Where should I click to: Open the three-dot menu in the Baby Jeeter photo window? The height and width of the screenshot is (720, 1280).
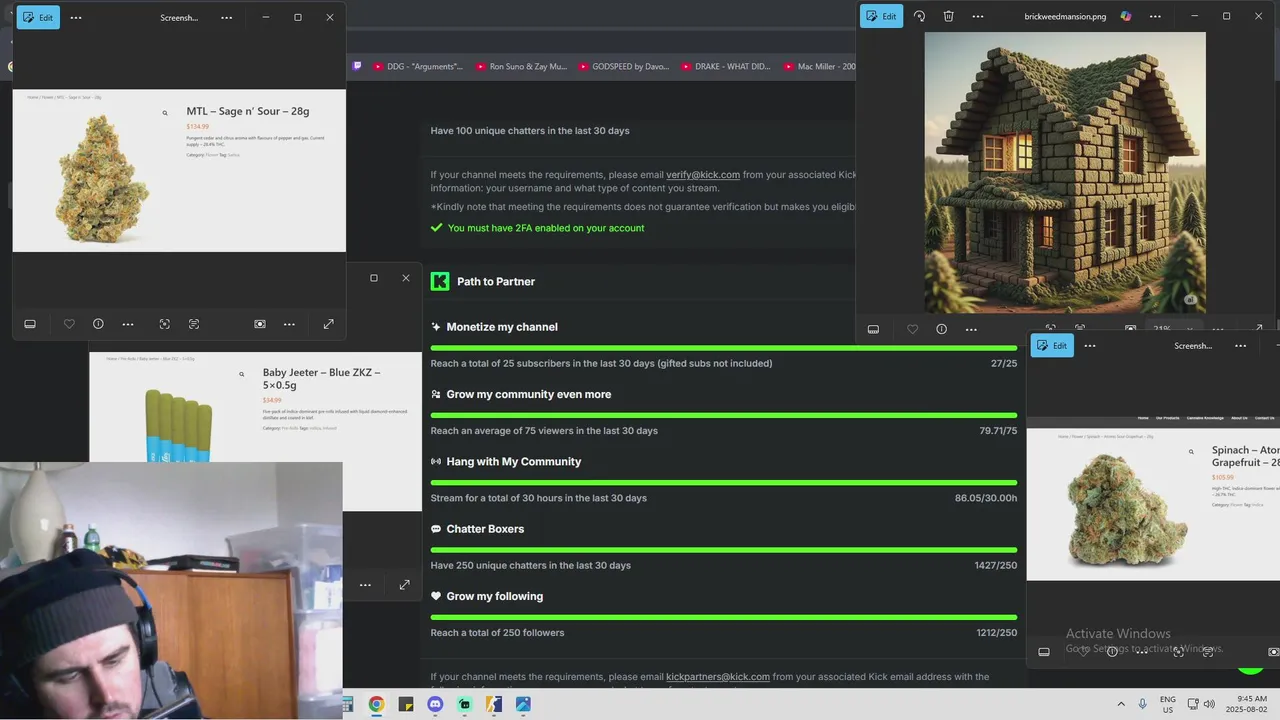(x=365, y=585)
